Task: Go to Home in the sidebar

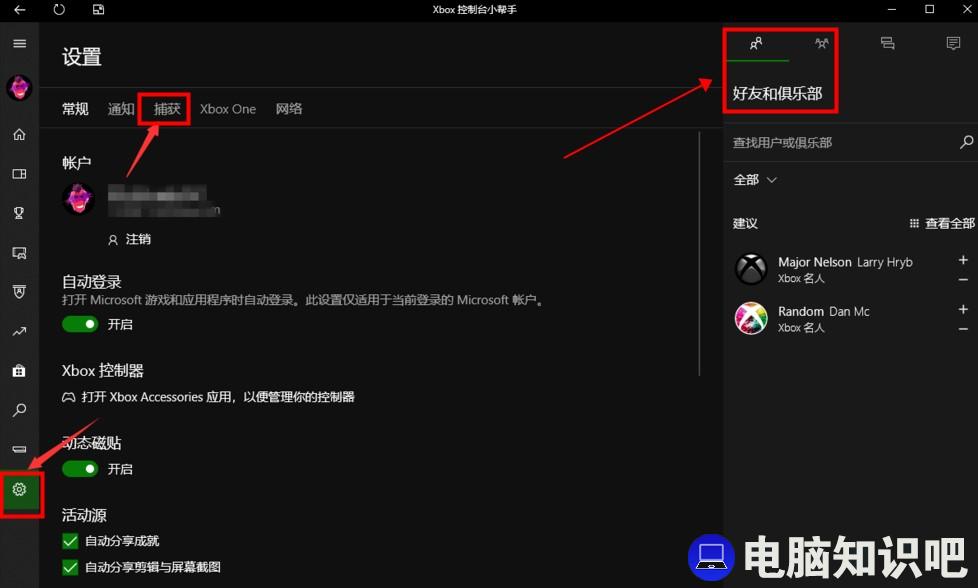Action: (x=19, y=134)
